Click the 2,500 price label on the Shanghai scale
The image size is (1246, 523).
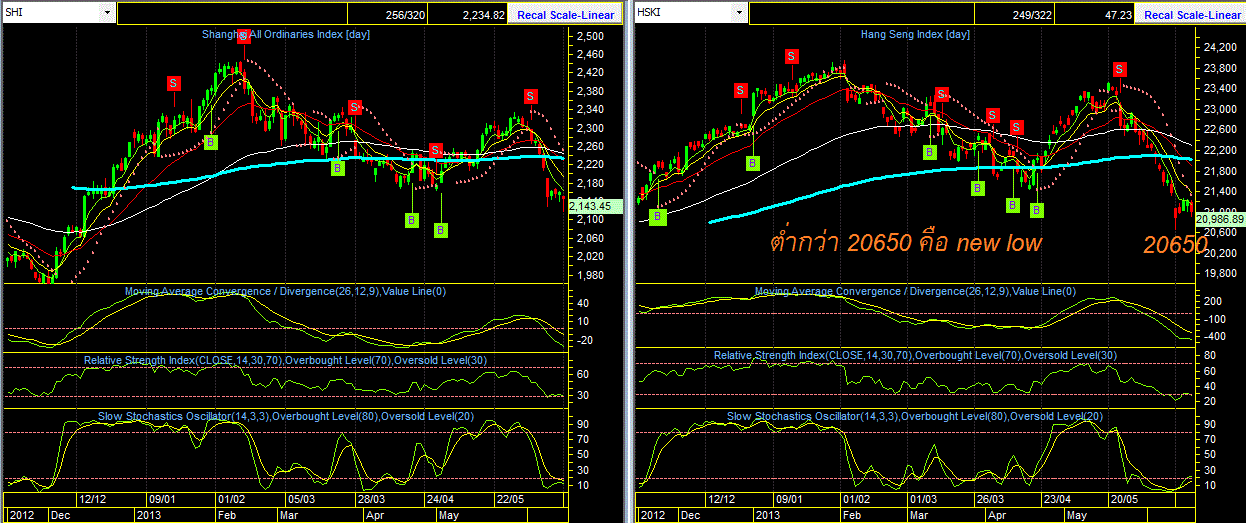coord(589,37)
